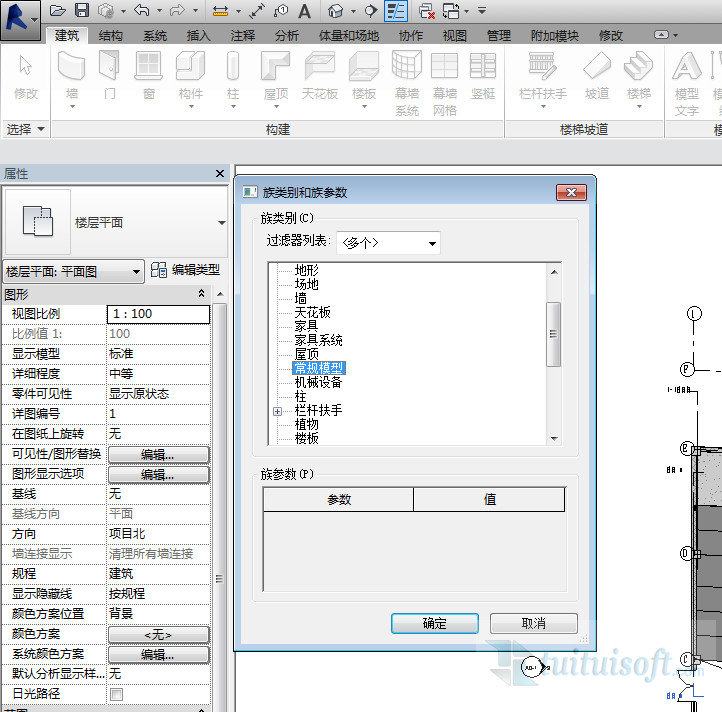Select 机械设备 in the category list
Viewport: 722px width, 712px height.
318,383
